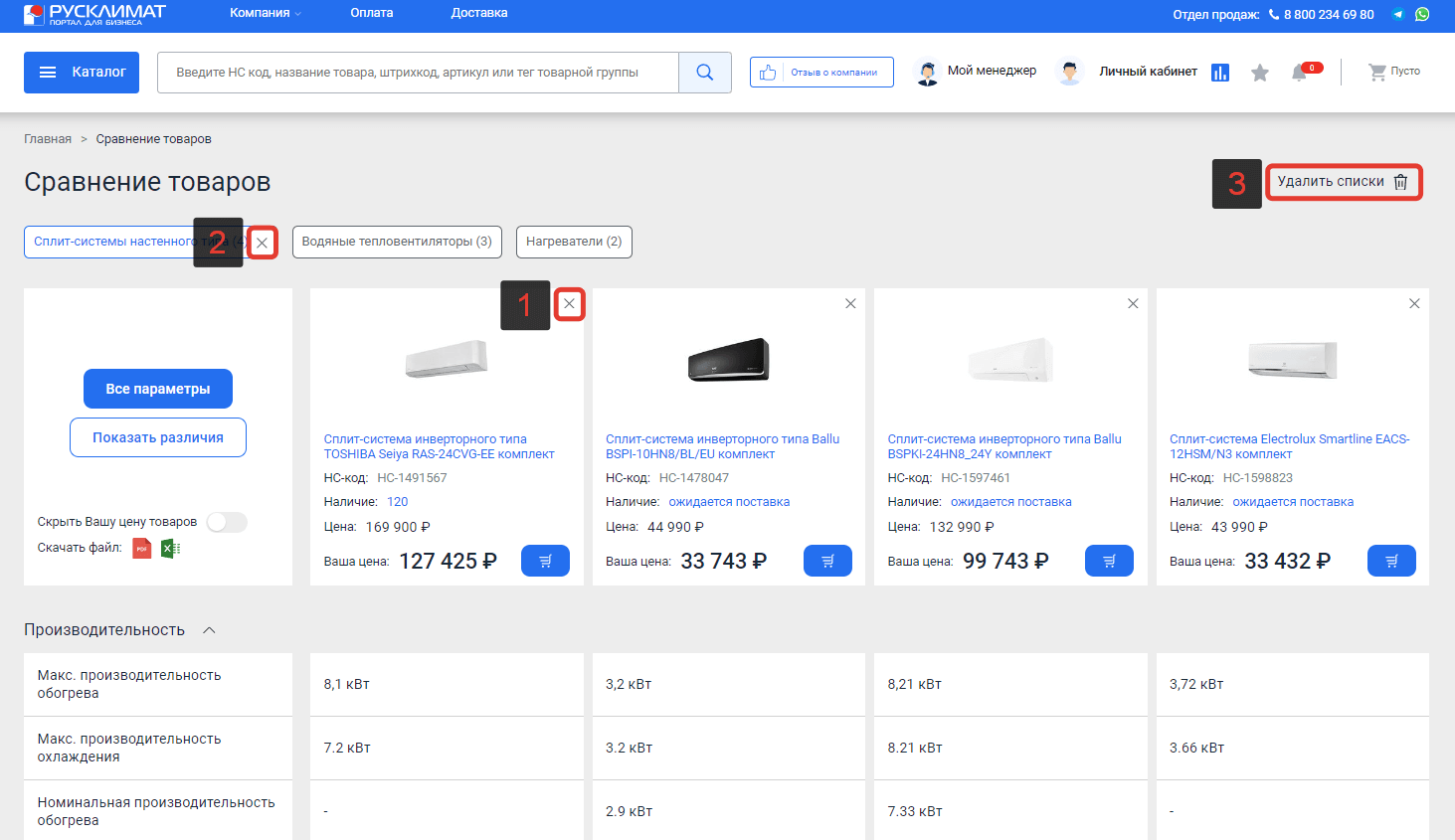Remove TOSHIBA Seiya from comparison
Screen dimensions: 1455x840
pos(569,304)
